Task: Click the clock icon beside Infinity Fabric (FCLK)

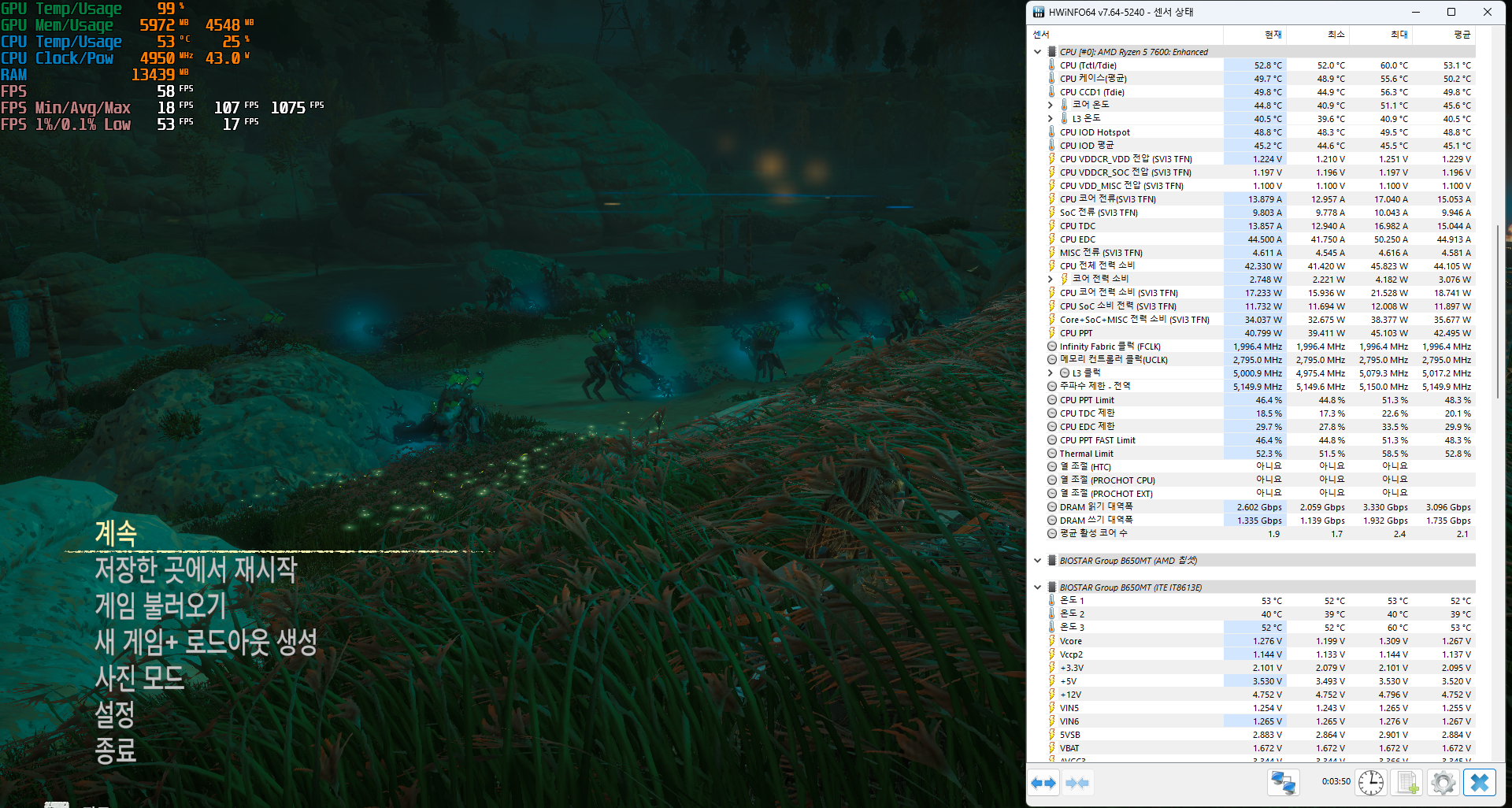Action: coord(1051,347)
